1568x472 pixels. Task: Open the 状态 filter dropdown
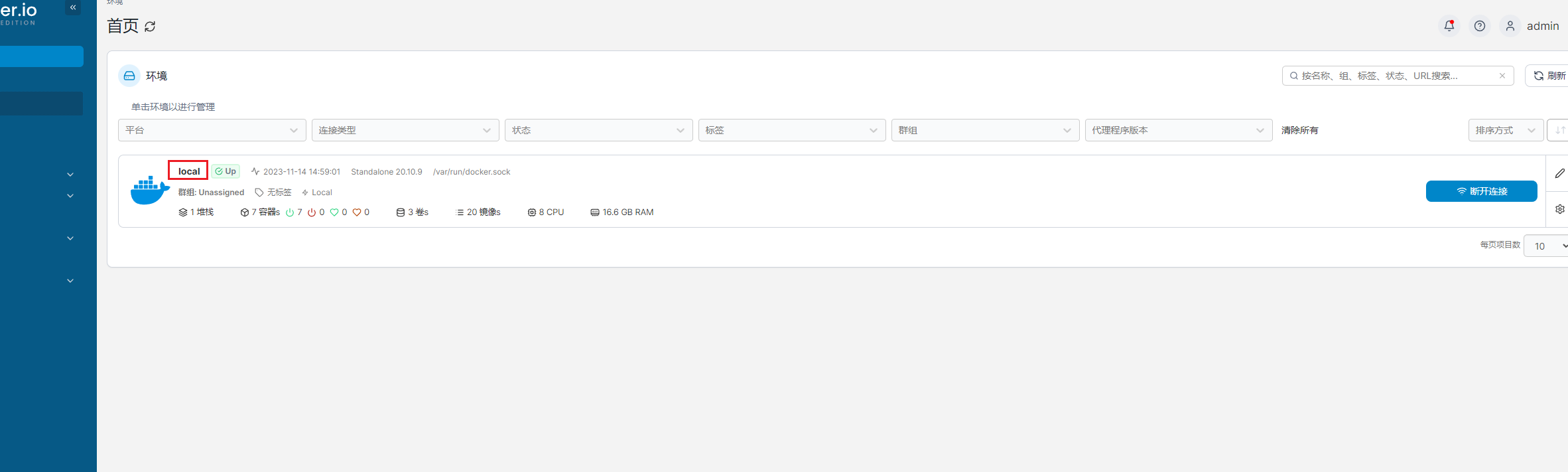598,130
